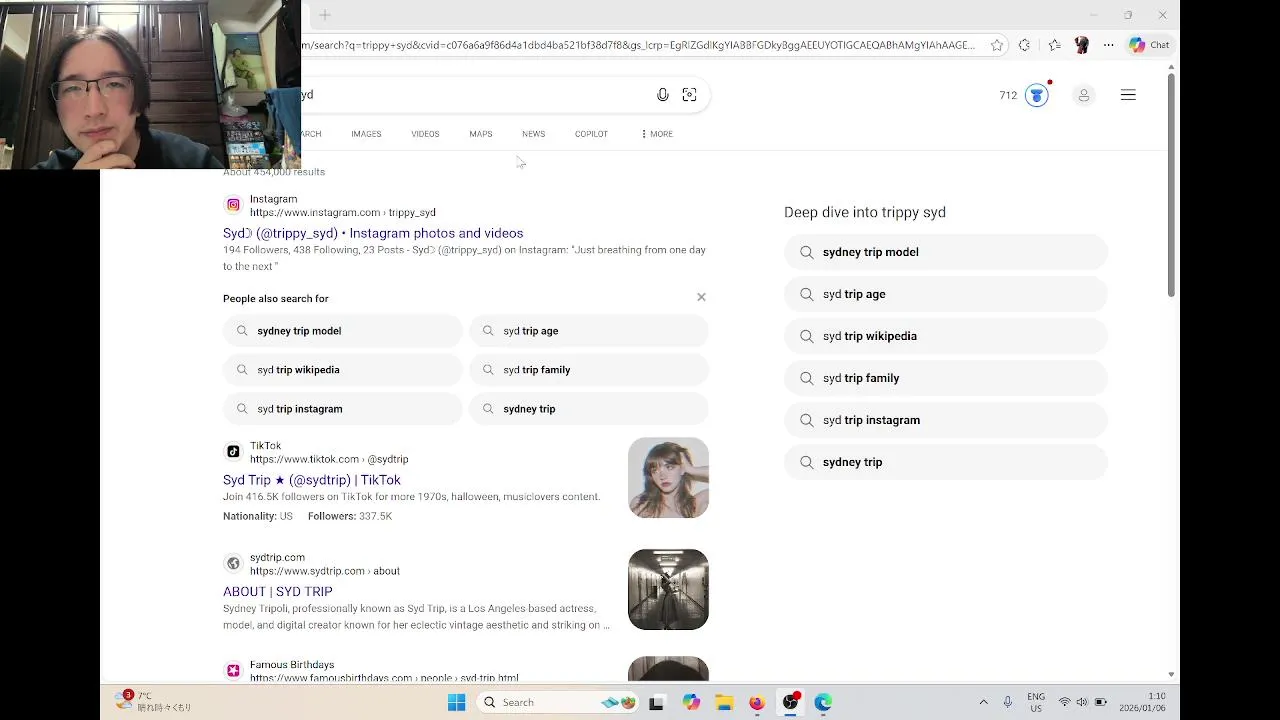The image size is (1280, 720).
Task: Search 'syd trip family' in People also search
Action: (x=589, y=370)
